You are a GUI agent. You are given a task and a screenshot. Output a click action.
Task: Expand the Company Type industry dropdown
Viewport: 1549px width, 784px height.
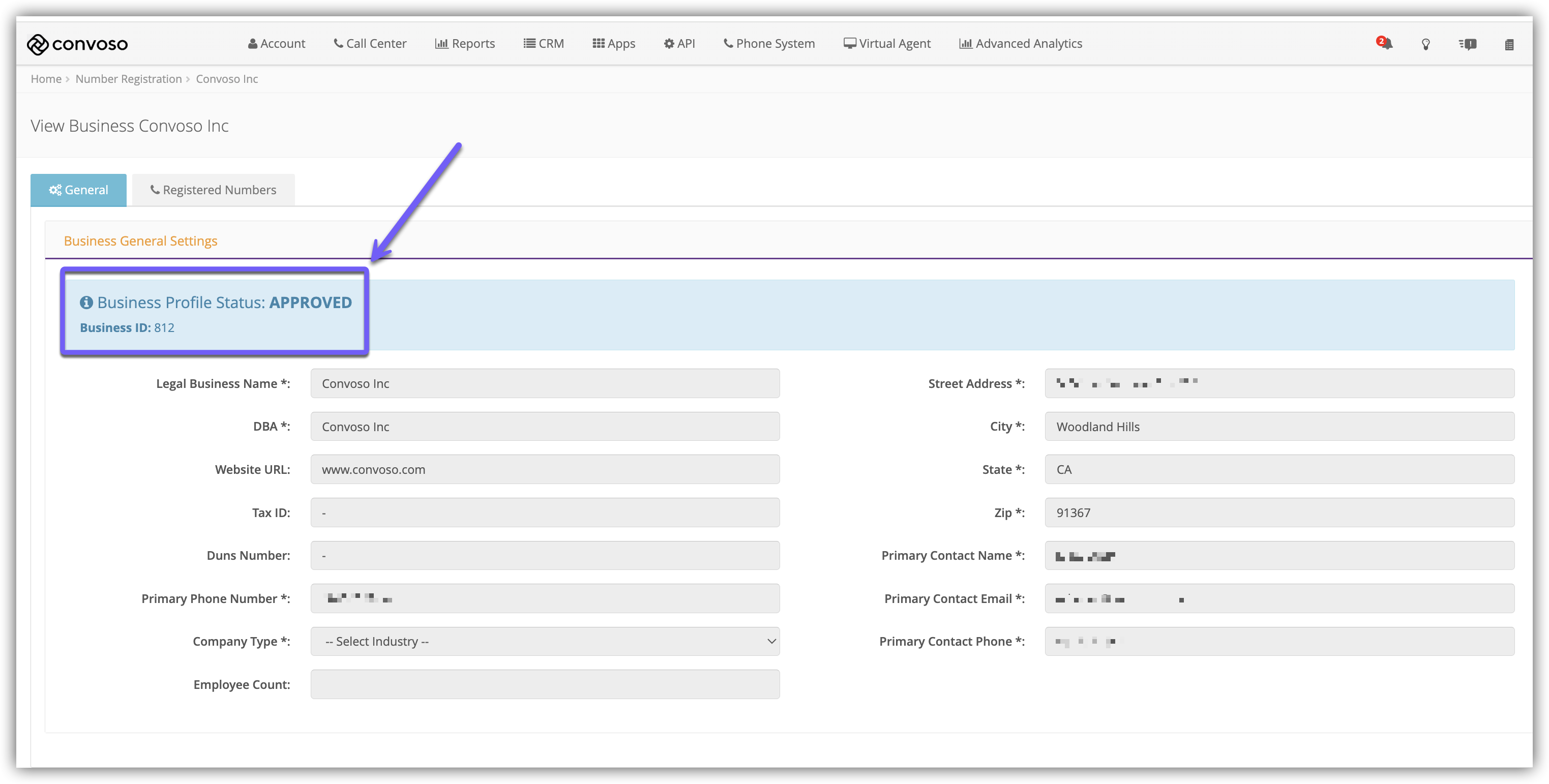(x=545, y=642)
